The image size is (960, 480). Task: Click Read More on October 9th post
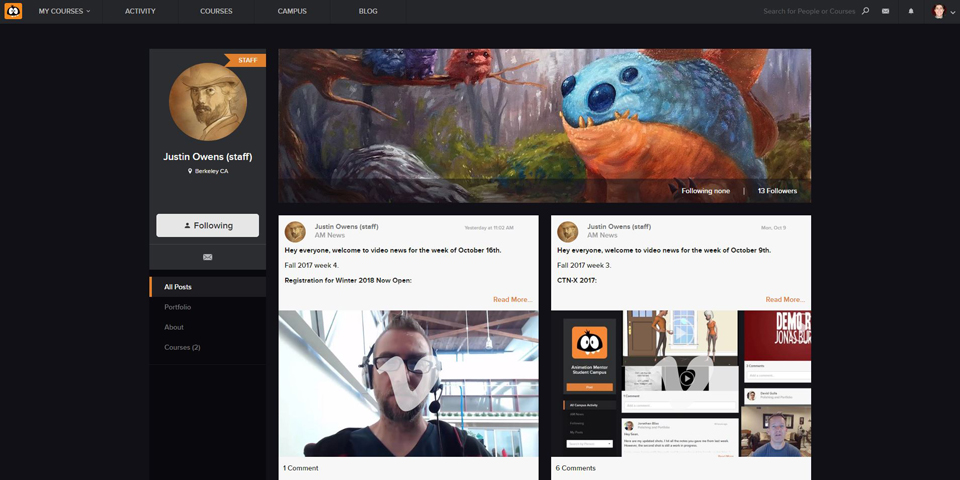click(x=785, y=299)
